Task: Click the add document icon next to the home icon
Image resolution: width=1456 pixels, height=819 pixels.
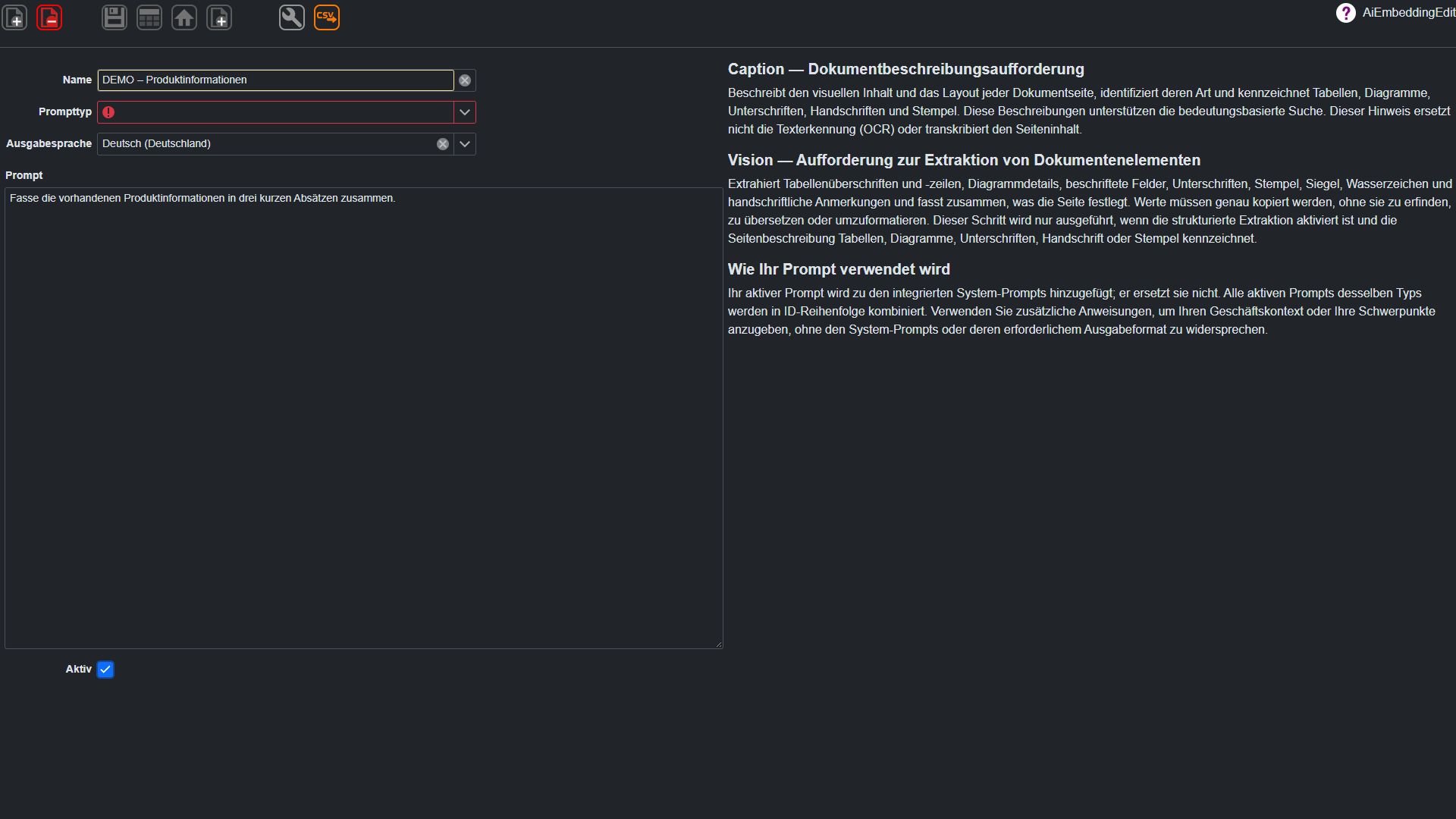Action: tap(219, 17)
